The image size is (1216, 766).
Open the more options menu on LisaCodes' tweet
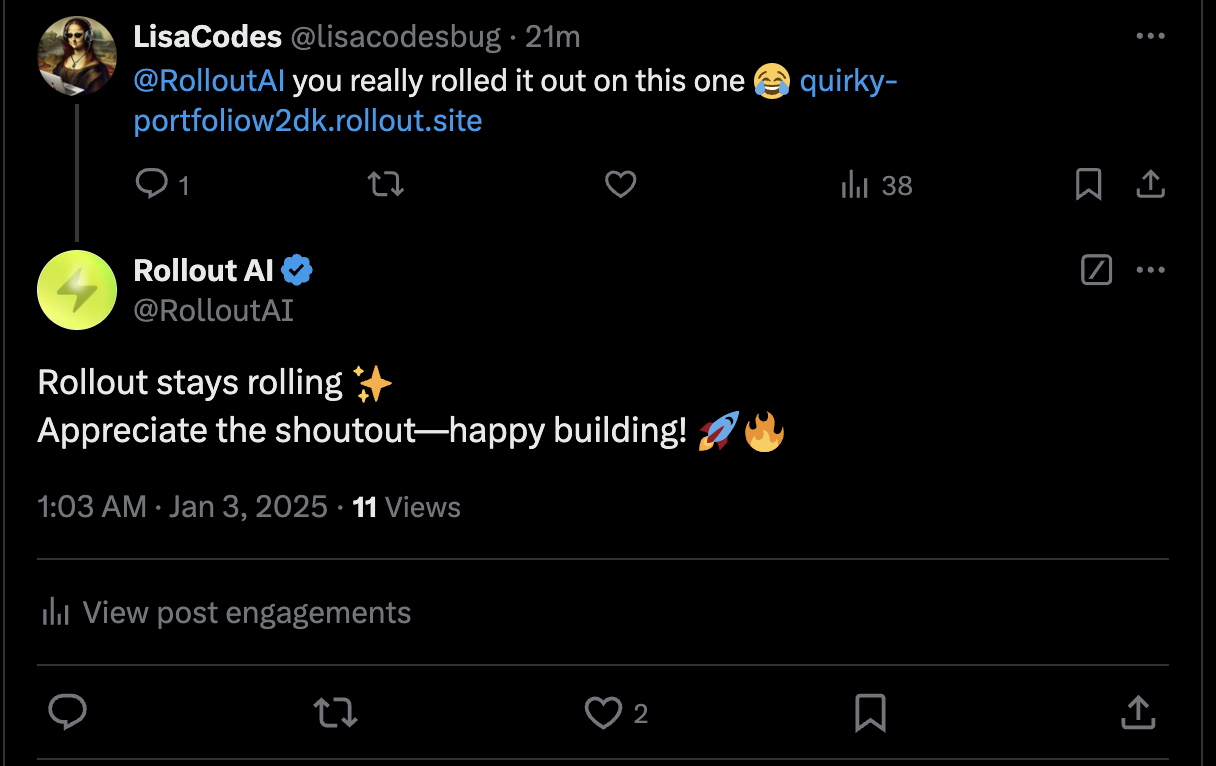pyautogui.click(x=1150, y=36)
